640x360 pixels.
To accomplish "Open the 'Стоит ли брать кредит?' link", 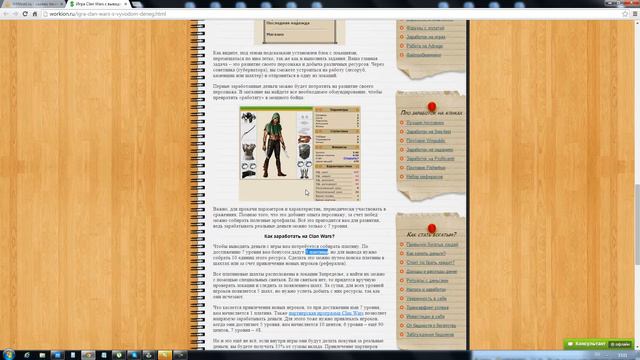I will coord(430,262).
